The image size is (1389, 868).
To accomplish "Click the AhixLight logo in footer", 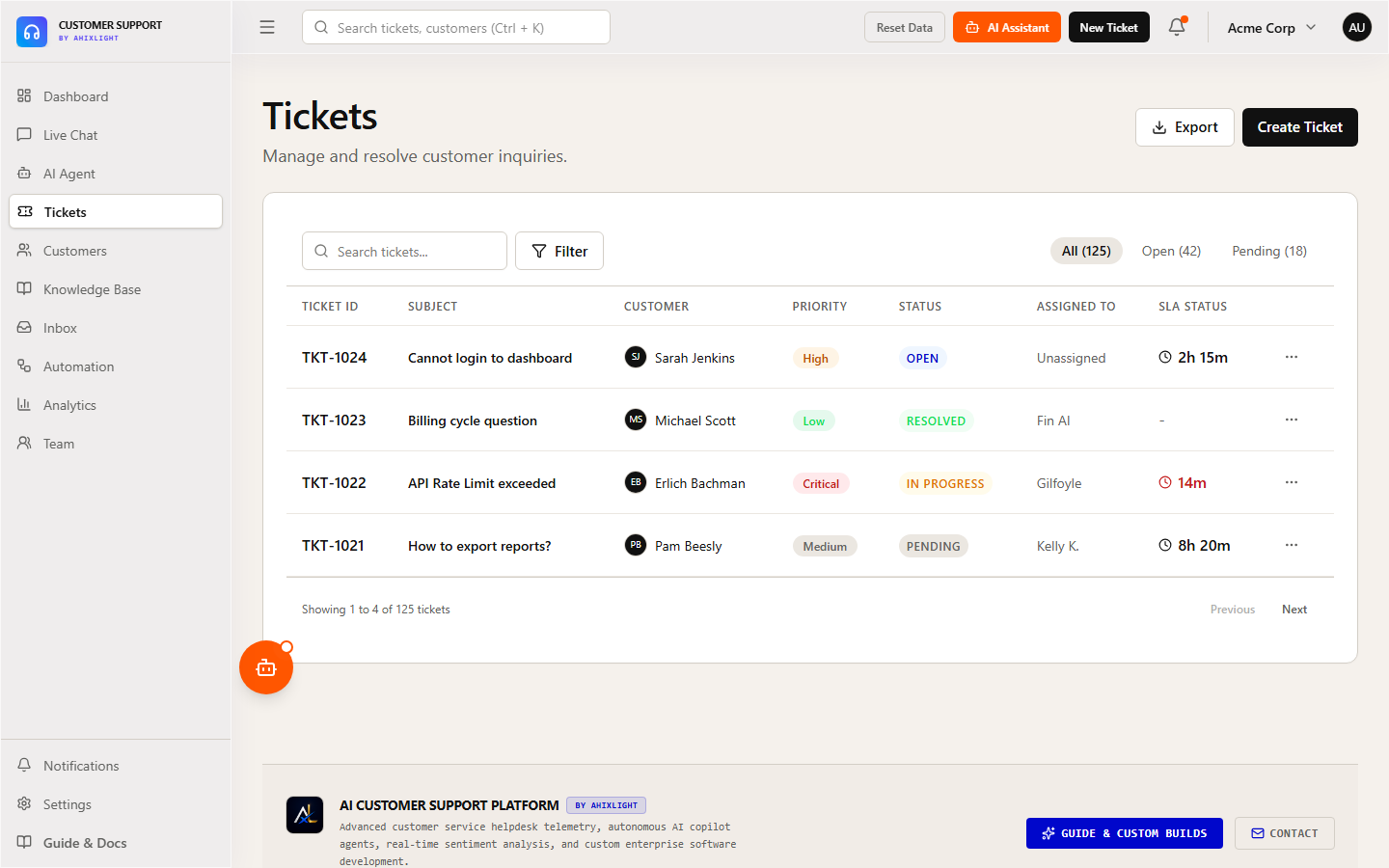I will point(305,815).
